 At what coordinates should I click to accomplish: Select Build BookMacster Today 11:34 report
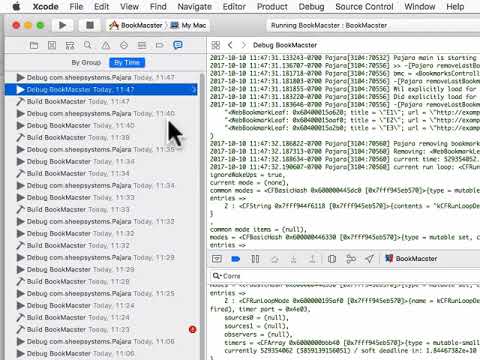[x=101, y=173]
